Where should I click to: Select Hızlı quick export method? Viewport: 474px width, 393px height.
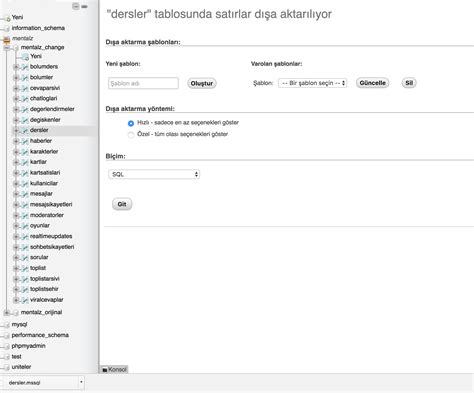coord(131,123)
